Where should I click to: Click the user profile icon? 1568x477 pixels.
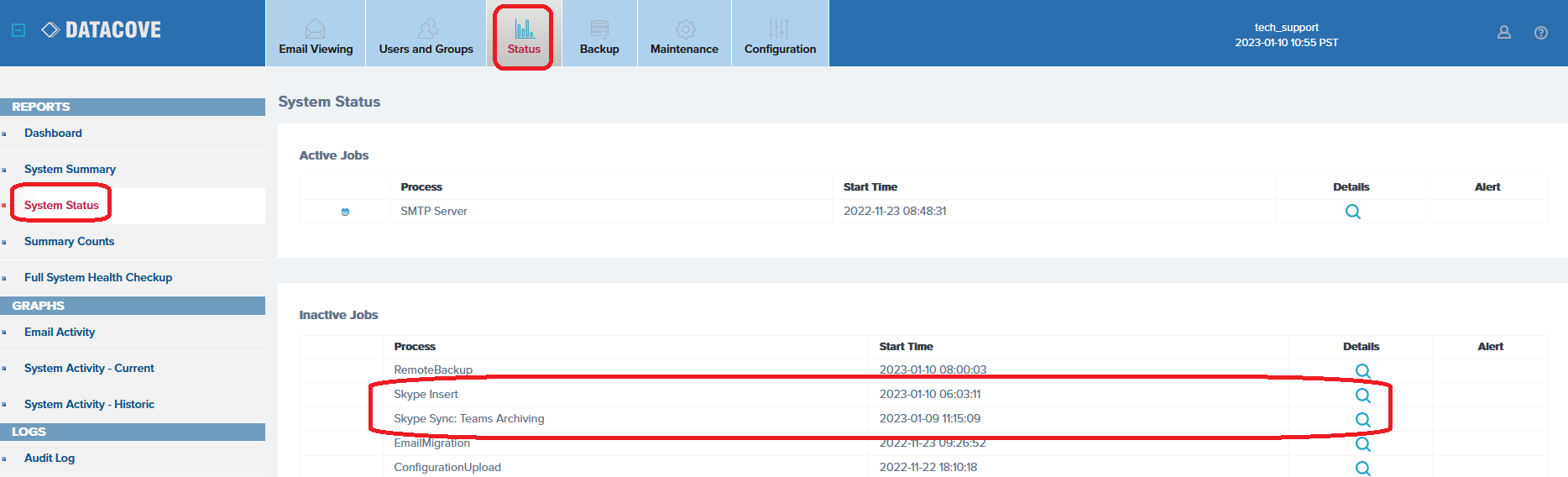pyautogui.click(x=1503, y=33)
